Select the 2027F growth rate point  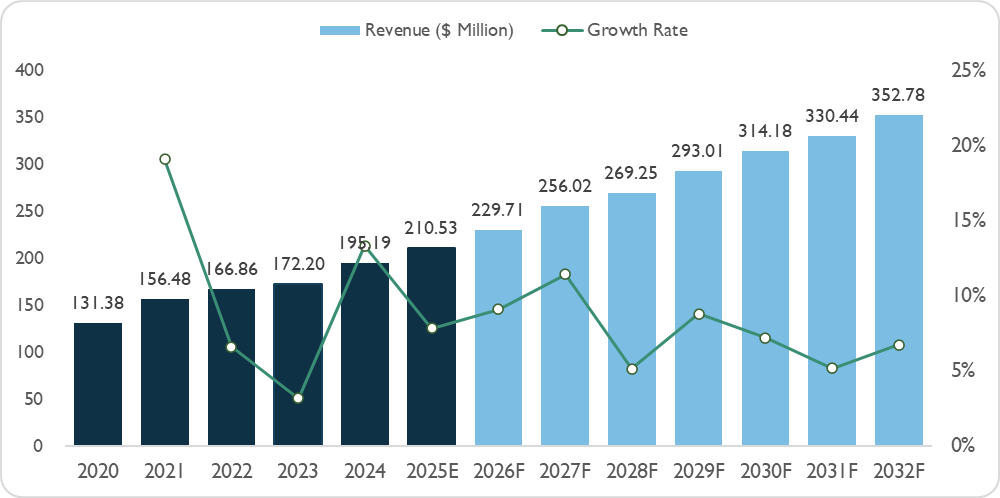pyautogui.click(x=565, y=274)
